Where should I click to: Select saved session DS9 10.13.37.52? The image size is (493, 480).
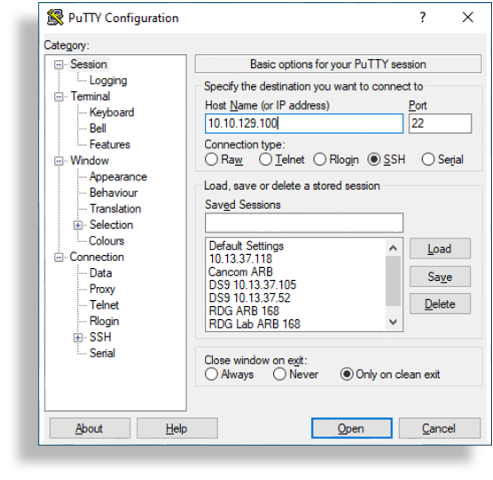[x=249, y=298]
